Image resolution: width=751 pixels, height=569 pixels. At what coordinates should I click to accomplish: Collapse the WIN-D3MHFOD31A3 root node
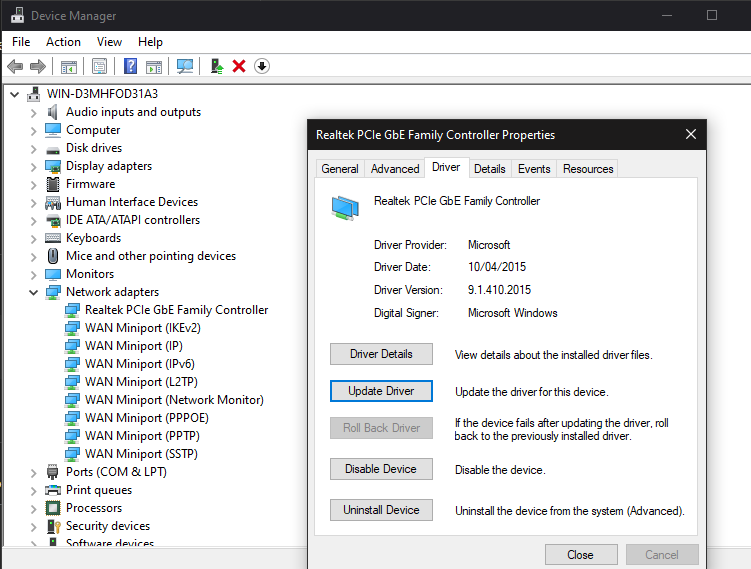click(x=15, y=94)
